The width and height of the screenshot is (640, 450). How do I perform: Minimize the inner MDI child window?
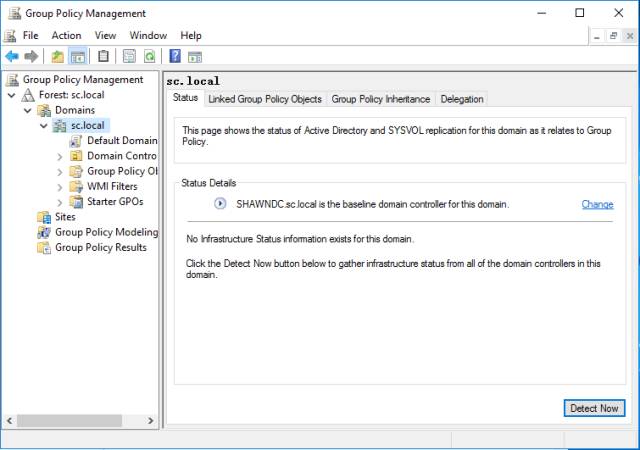click(x=597, y=37)
